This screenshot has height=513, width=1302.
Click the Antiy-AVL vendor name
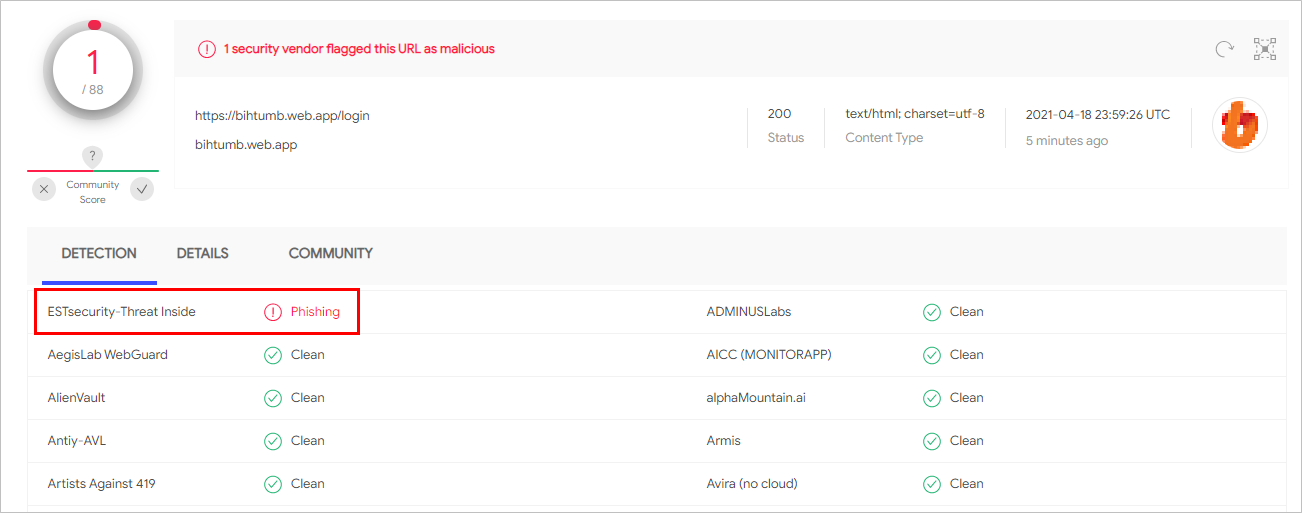[x=76, y=441]
